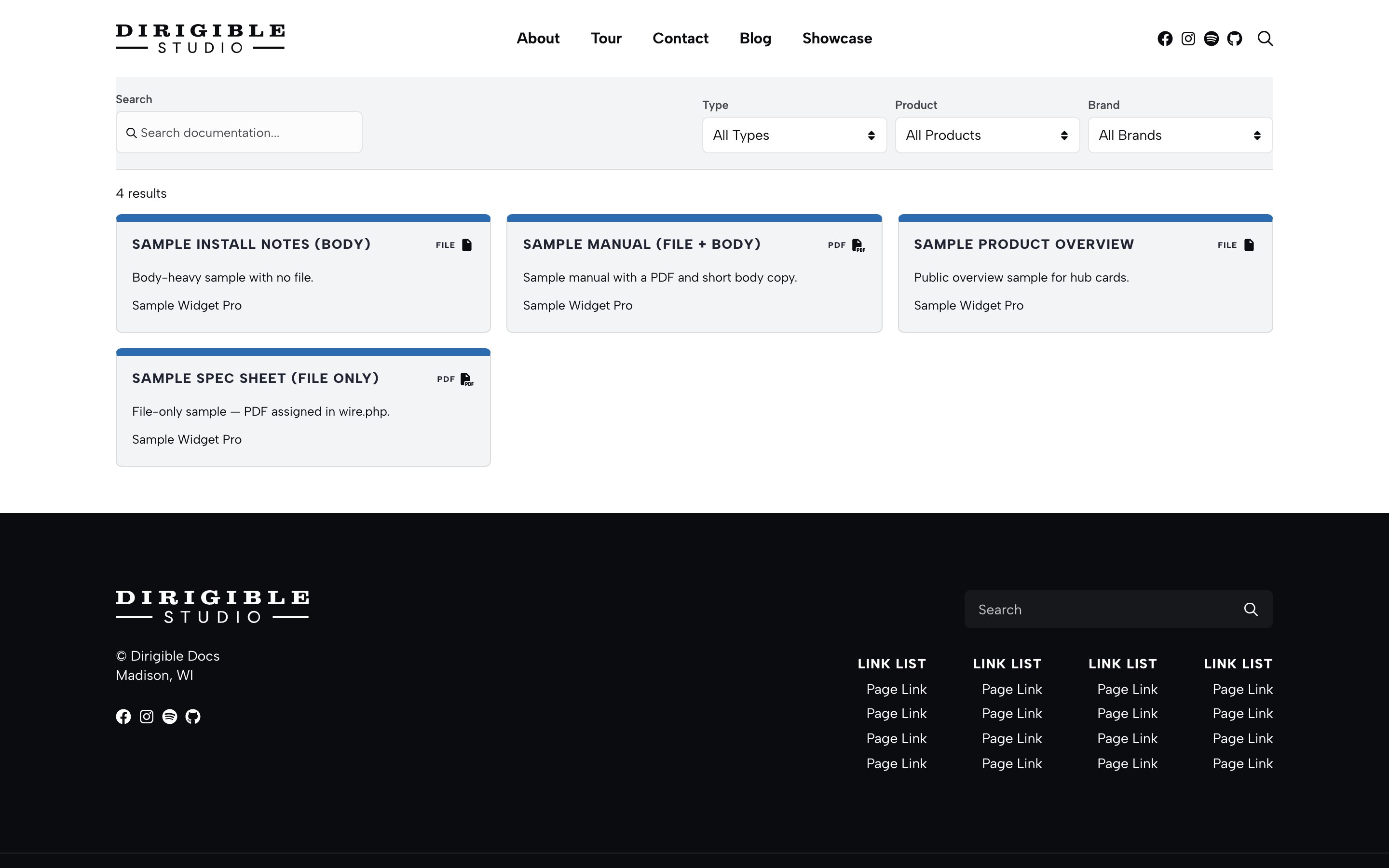Open the GitHub icon in header
This screenshot has width=1389, height=868.
1235,39
